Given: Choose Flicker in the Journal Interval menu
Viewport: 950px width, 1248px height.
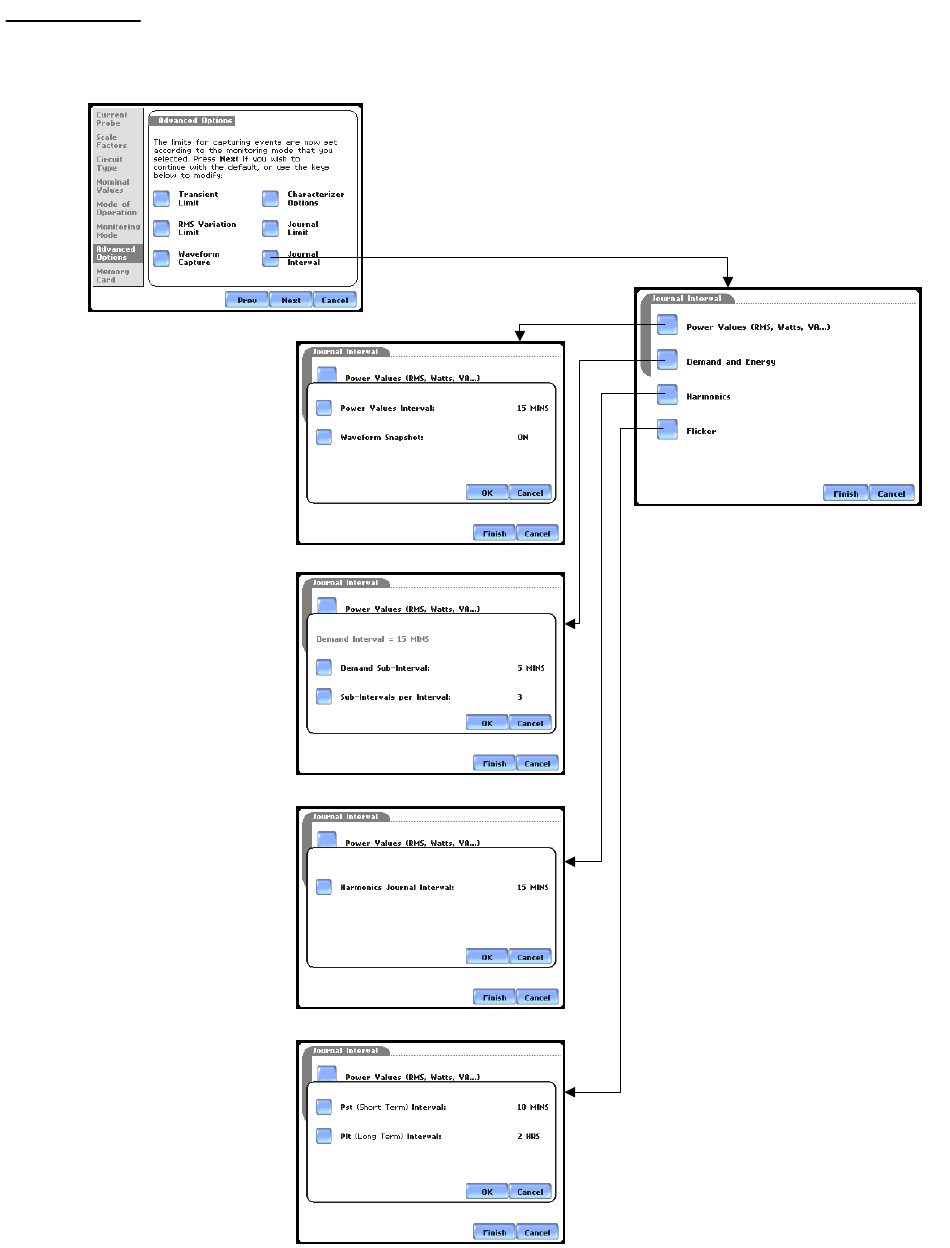Looking at the screenshot, I should [x=667, y=430].
